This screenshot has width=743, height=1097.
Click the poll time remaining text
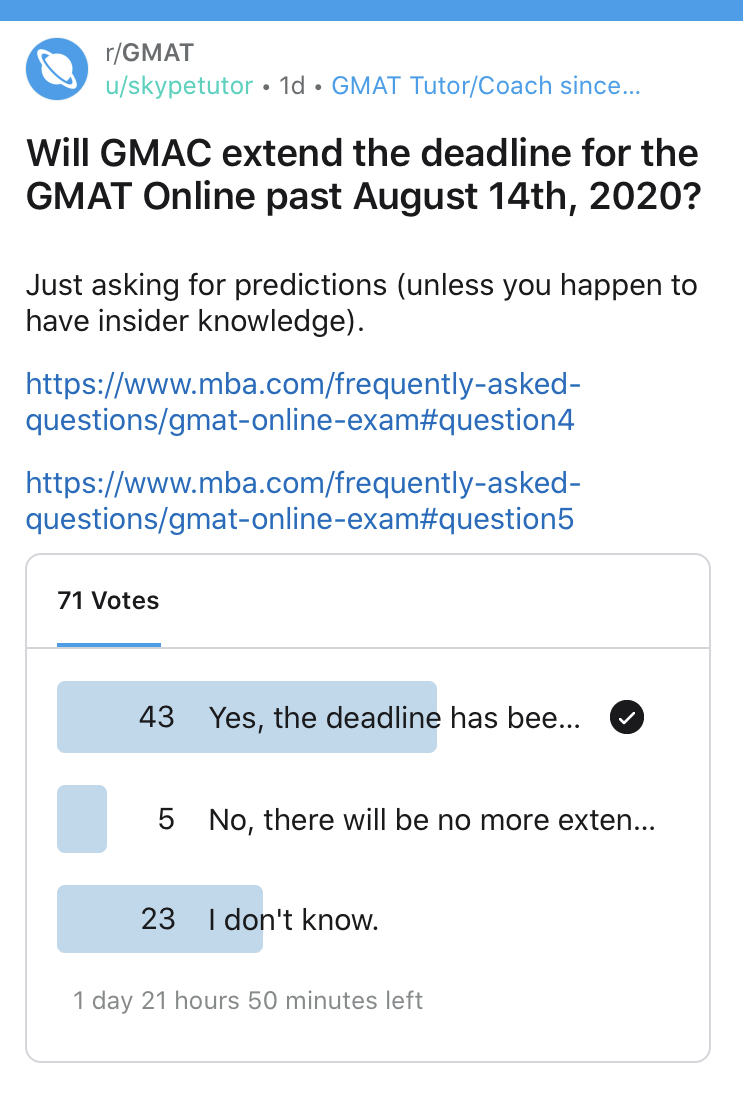pyautogui.click(x=248, y=1001)
